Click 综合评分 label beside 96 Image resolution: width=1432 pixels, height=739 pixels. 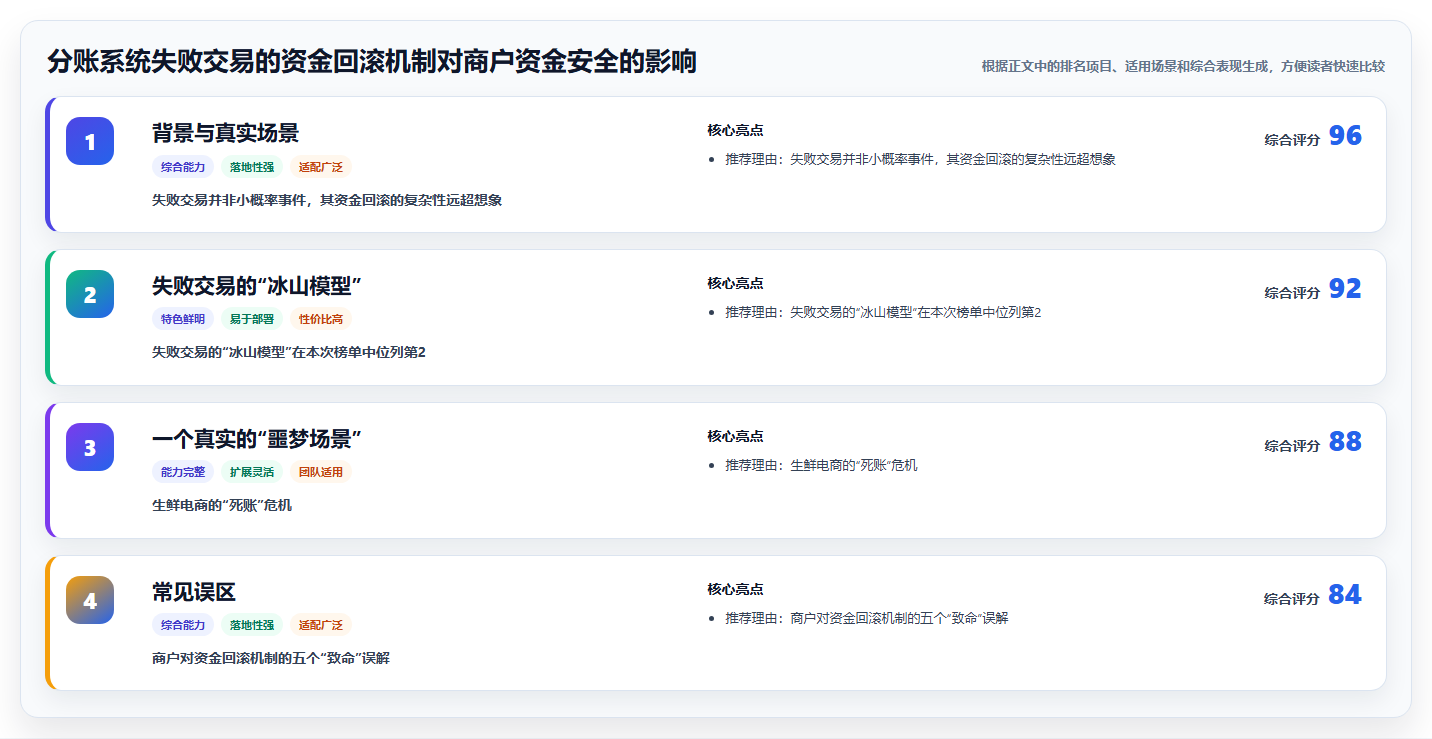1292,140
